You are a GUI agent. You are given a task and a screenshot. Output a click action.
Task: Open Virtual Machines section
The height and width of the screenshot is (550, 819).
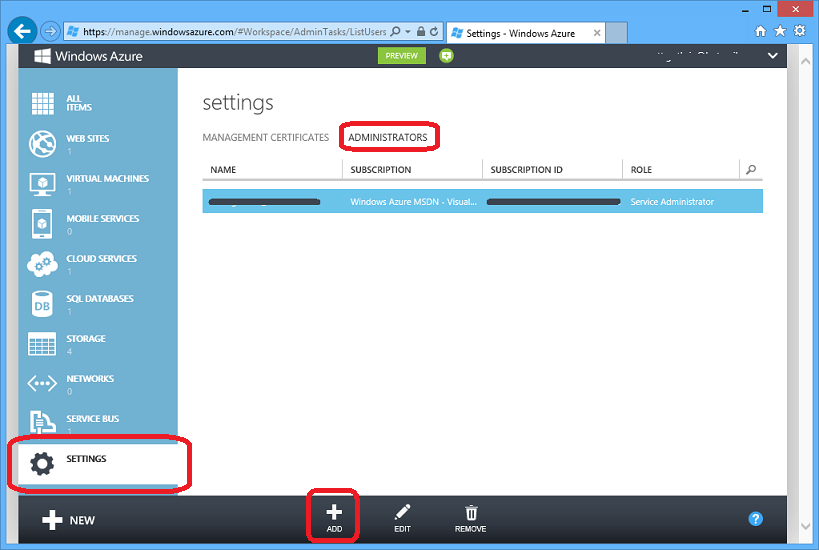pyautogui.click(x=98, y=184)
